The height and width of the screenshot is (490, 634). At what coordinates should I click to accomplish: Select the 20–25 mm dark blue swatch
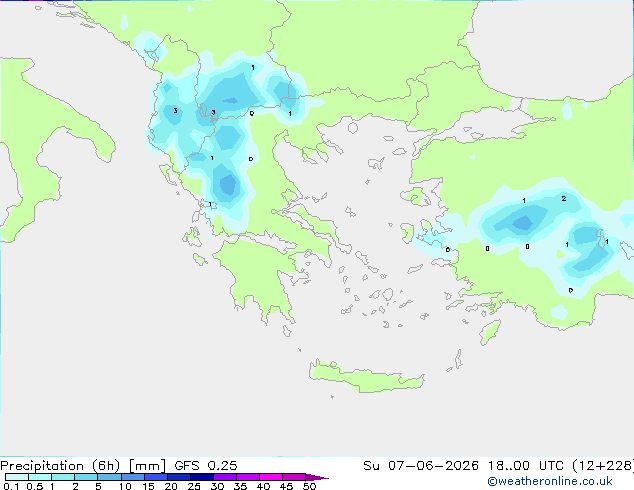coord(179,477)
